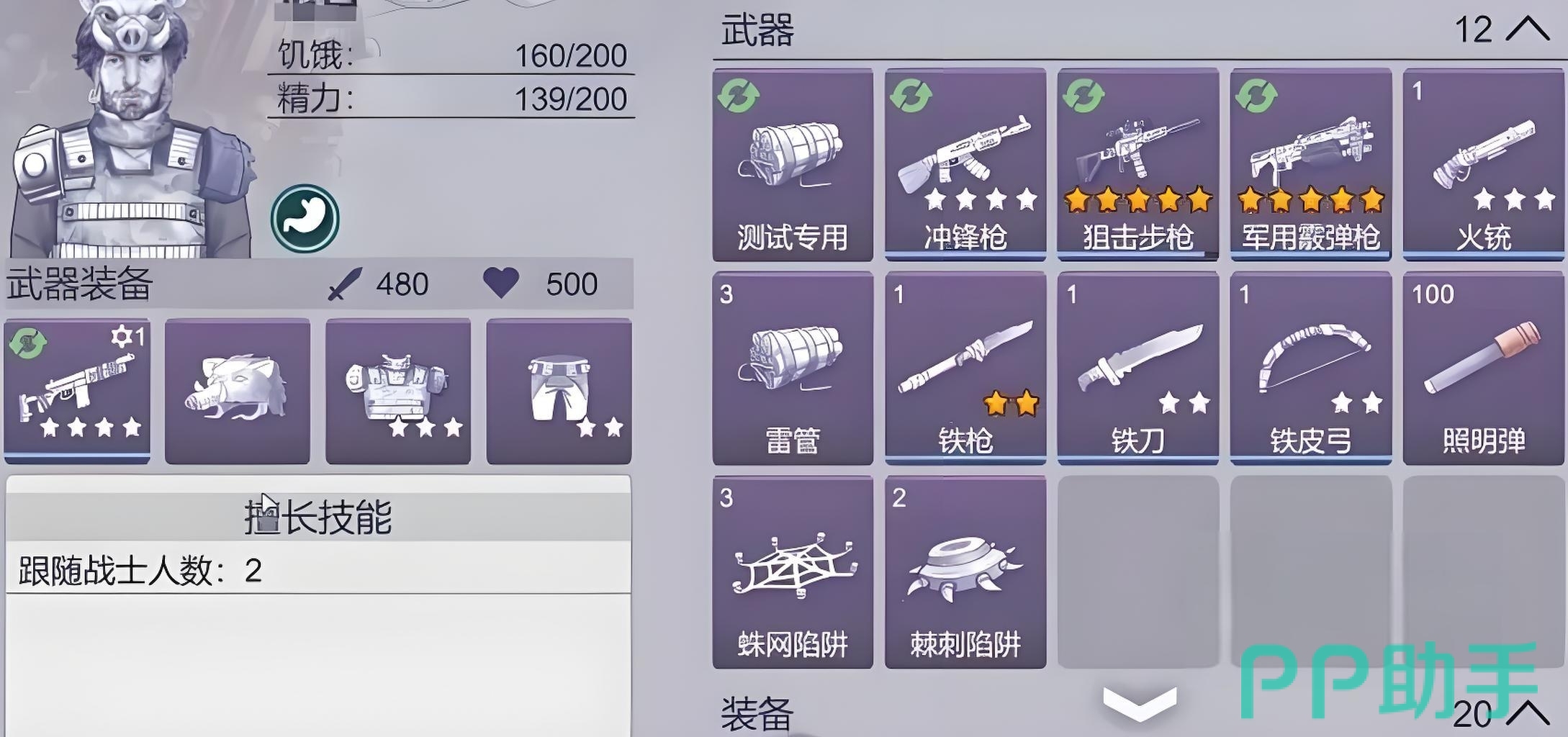Select the 蛛网陷阱 web trap item
The image size is (1568, 737).
click(x=793, y=571)
